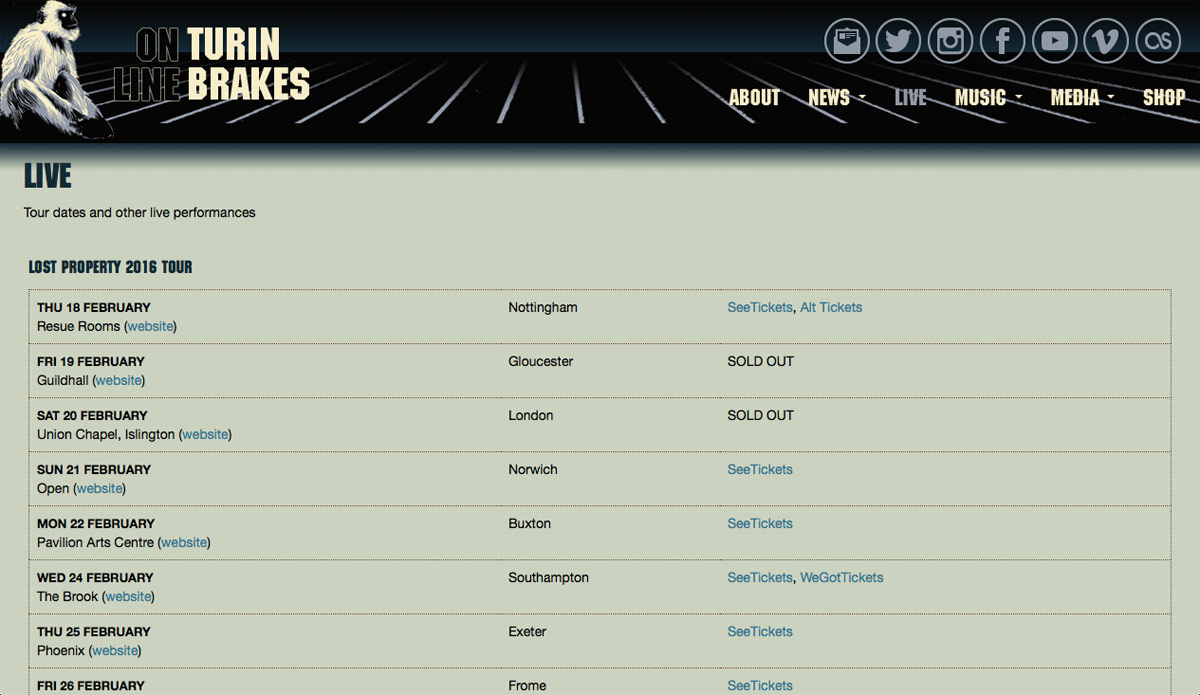Viewport: 1200px width, 695px height.
Task: Click the tour dates description text
Action: tap(140, 212)
